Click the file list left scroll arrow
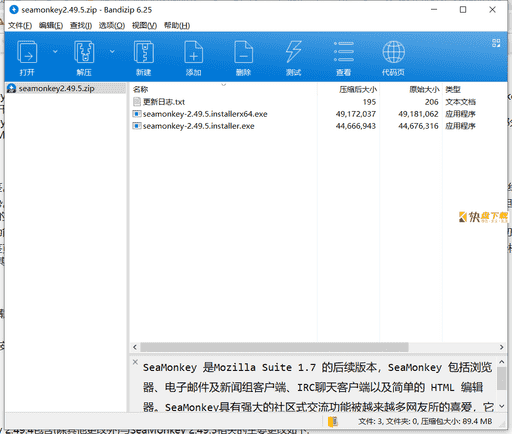 pos(135,347)
